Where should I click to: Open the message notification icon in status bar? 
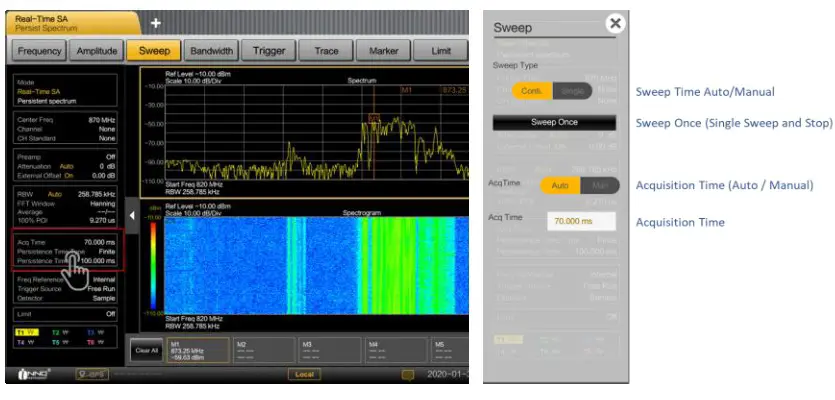(407, 375)
